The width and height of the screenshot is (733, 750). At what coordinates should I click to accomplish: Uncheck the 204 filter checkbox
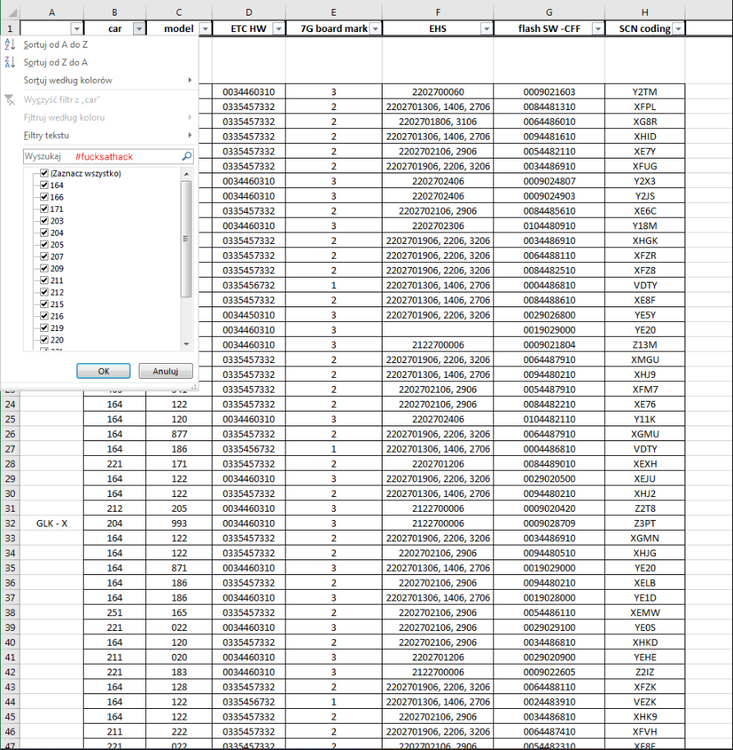pos(44,232)
